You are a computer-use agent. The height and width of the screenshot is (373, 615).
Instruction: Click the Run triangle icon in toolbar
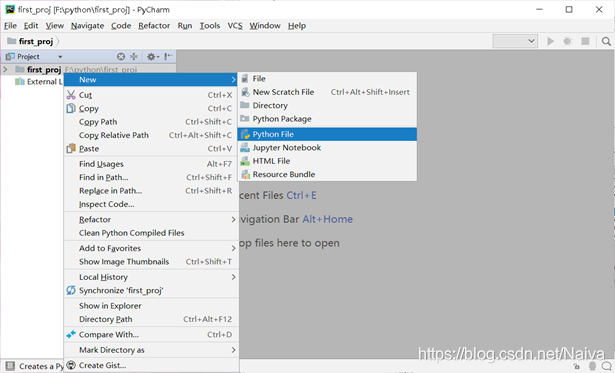550,41
